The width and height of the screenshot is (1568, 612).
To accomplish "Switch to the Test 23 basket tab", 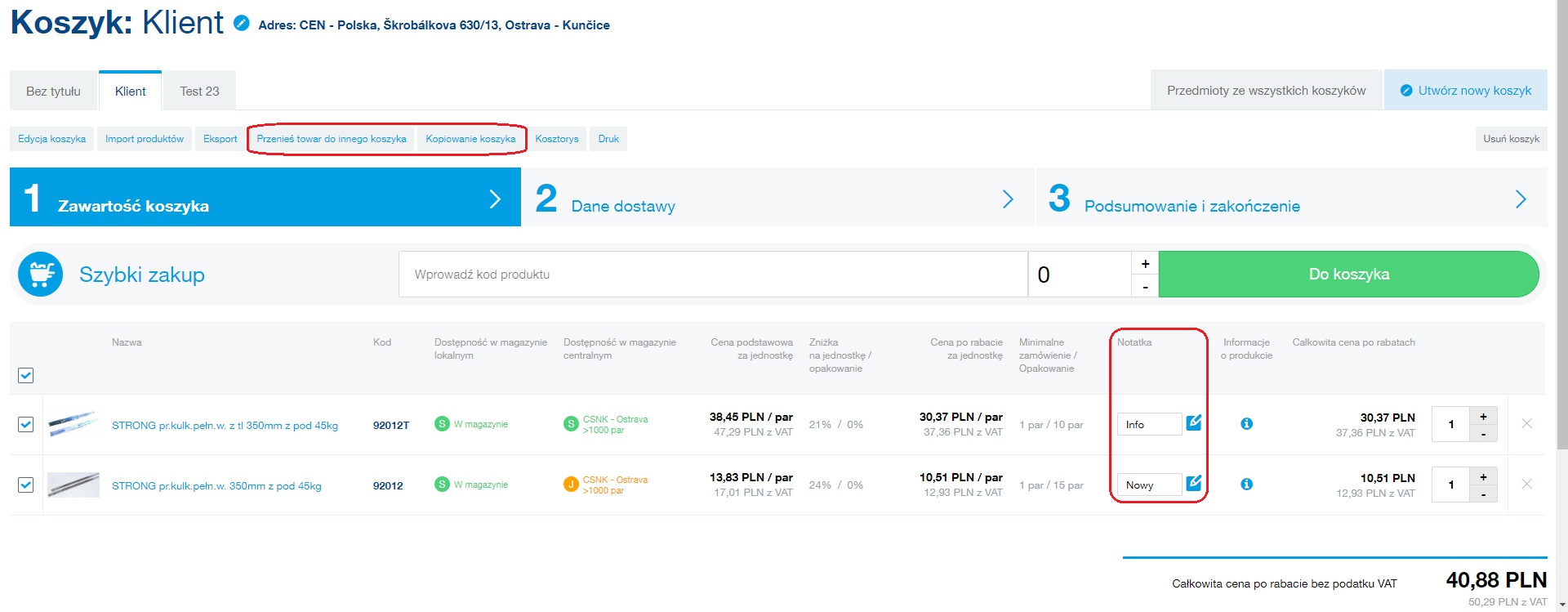I will point(199,92).
